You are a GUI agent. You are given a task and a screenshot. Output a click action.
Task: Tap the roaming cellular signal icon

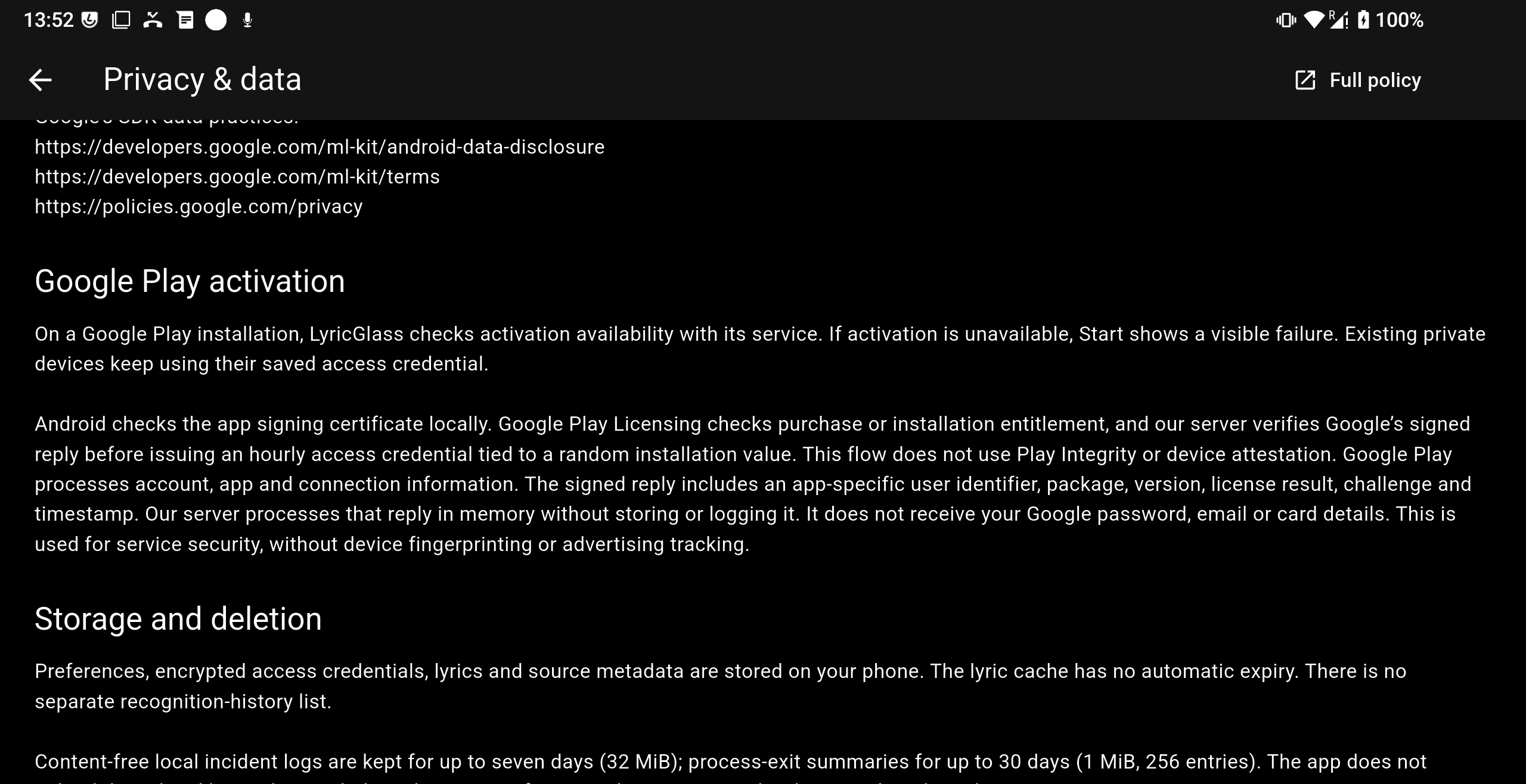(1339, 20)
